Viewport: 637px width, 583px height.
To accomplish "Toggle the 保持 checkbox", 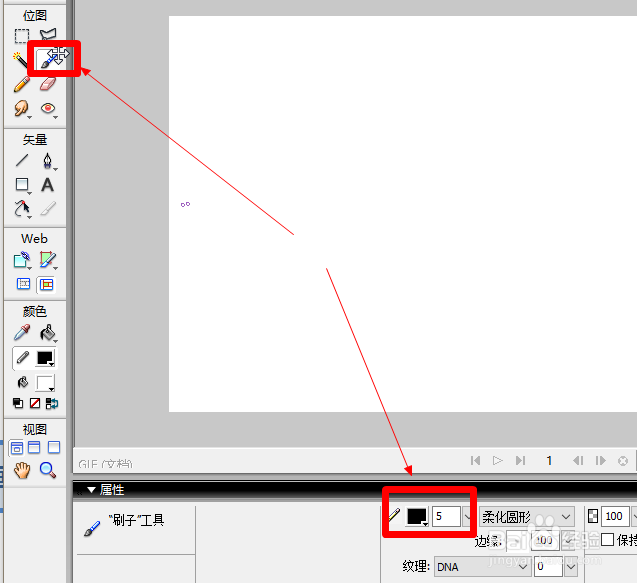I will tap(607, 540).
